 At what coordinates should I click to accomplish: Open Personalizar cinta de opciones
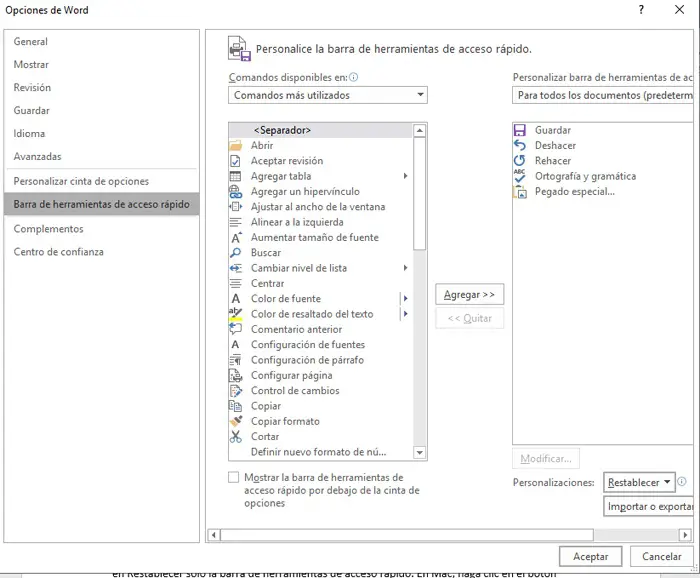pos(102,181)
